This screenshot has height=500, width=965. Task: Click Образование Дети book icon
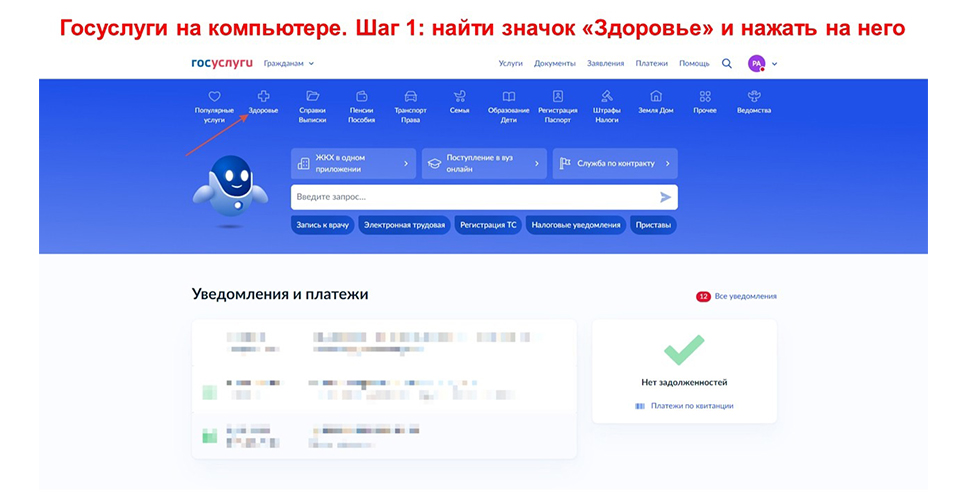pyautogui.click(x=508, y=97)
